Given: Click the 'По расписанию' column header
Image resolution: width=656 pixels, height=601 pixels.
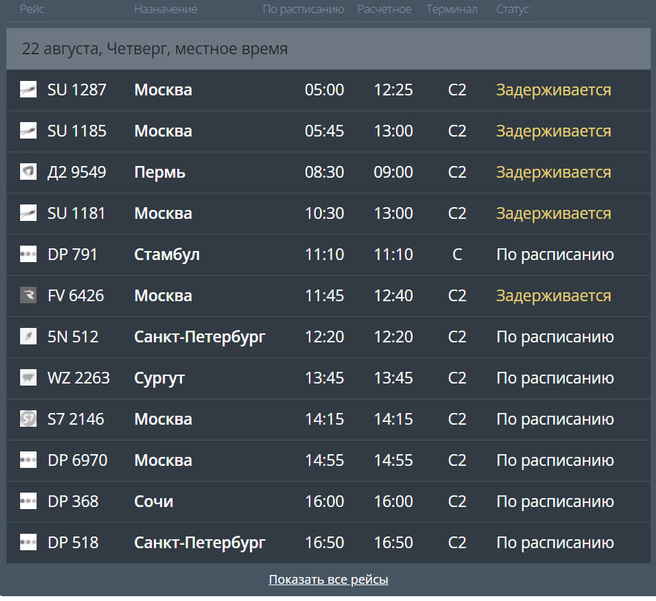Looking at the screenshot, I should (x=303, y=9).
